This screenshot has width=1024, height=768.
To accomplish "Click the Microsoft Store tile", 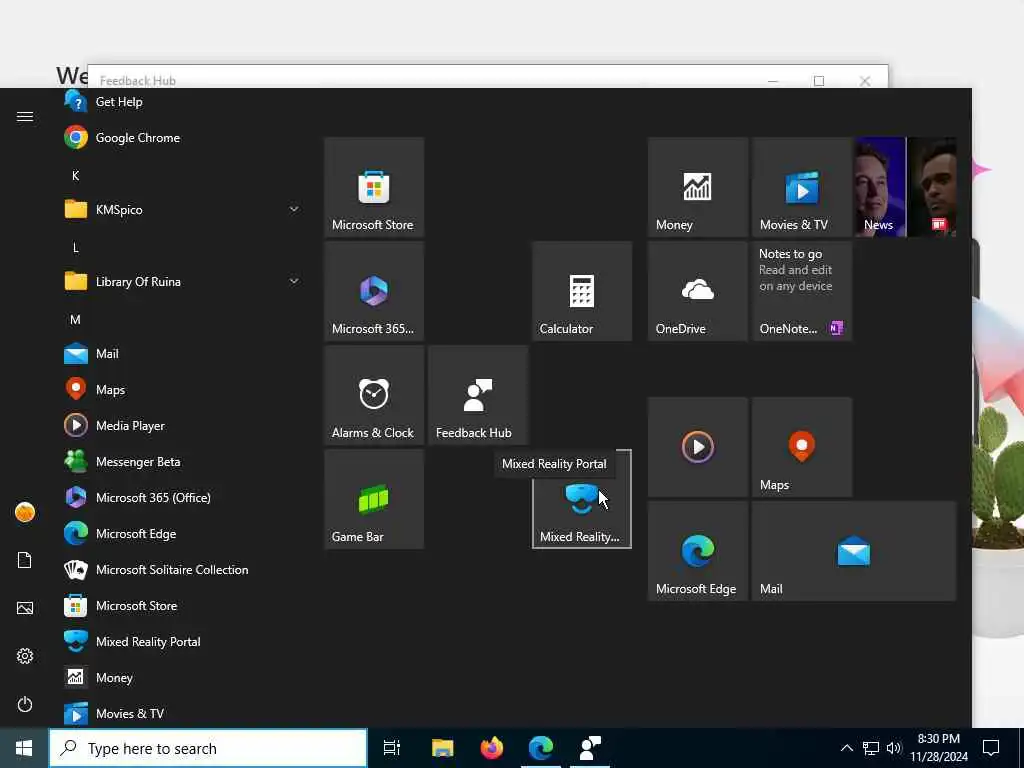I will [374, 187].
